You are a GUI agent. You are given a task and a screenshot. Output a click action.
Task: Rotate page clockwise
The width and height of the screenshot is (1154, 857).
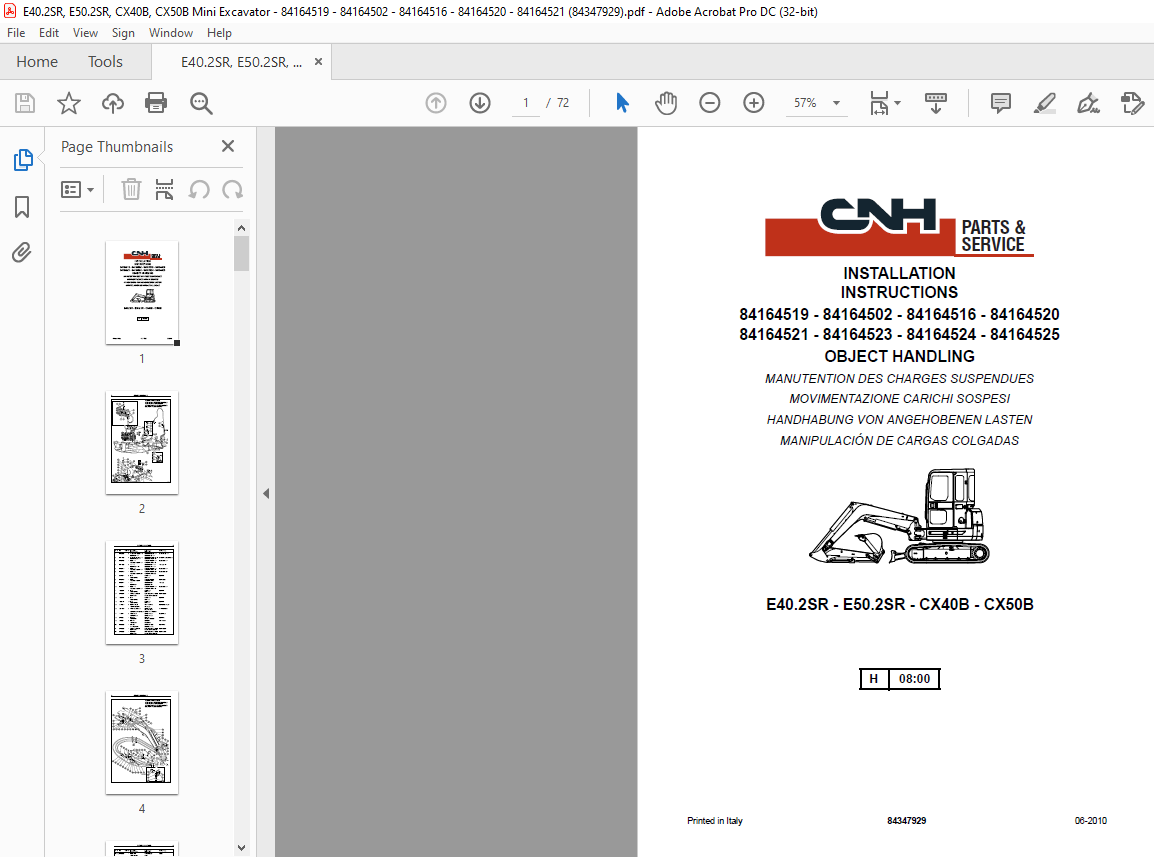pos(233,190)
